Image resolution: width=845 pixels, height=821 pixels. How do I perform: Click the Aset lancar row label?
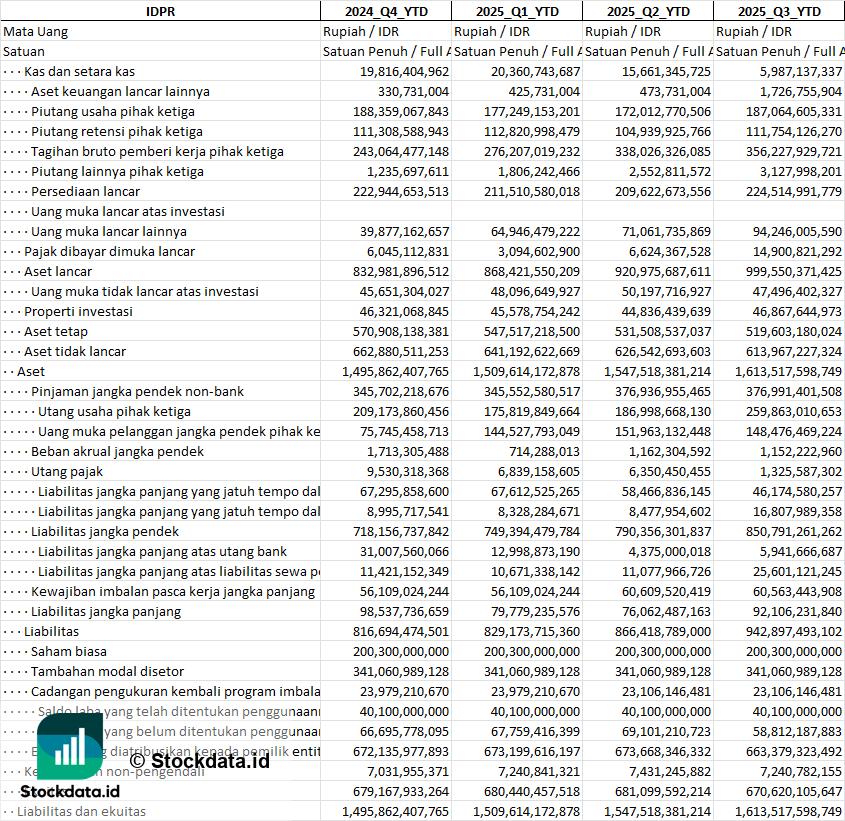tap(58, 272)
